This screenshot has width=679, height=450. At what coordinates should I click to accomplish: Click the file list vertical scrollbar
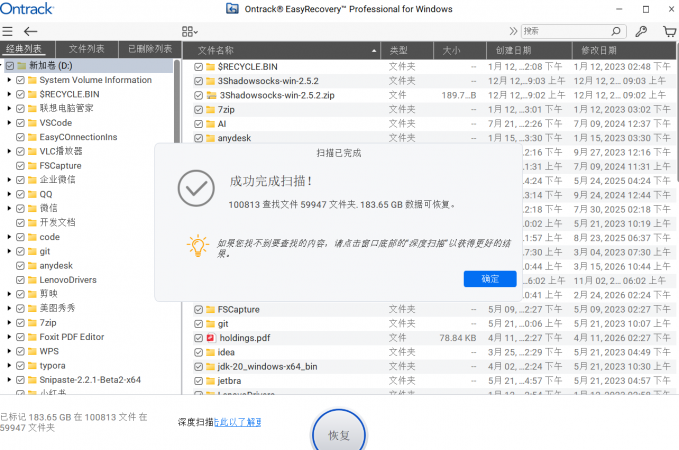(676, 121)
